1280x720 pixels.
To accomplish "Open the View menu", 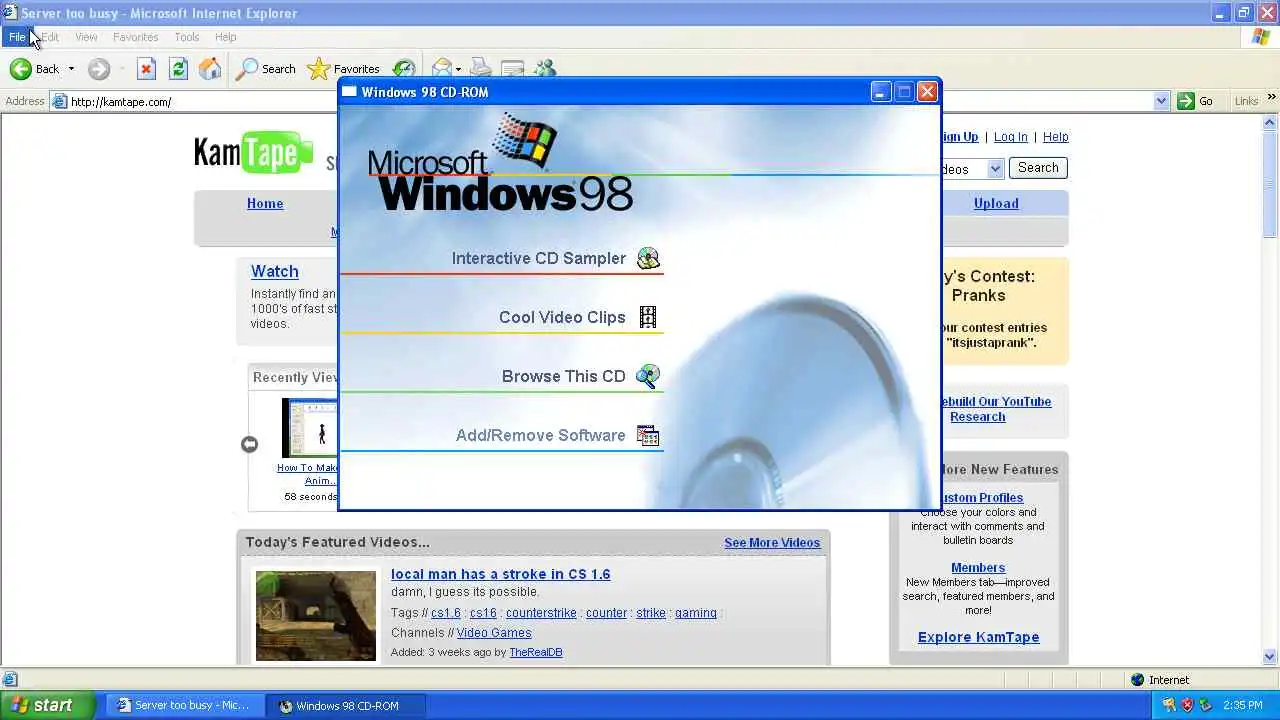I will [86, 37].
